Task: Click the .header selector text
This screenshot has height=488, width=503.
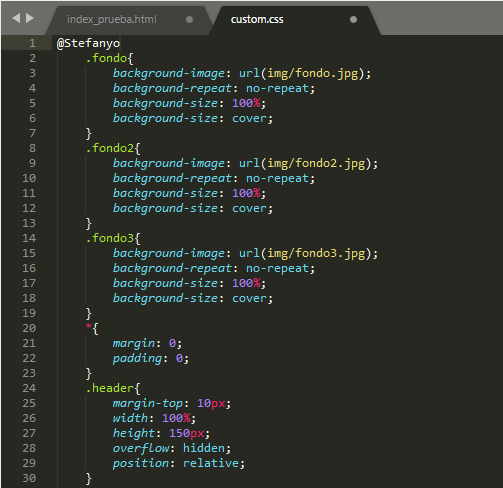Action: pyautogui.click(x=110, y=388)
